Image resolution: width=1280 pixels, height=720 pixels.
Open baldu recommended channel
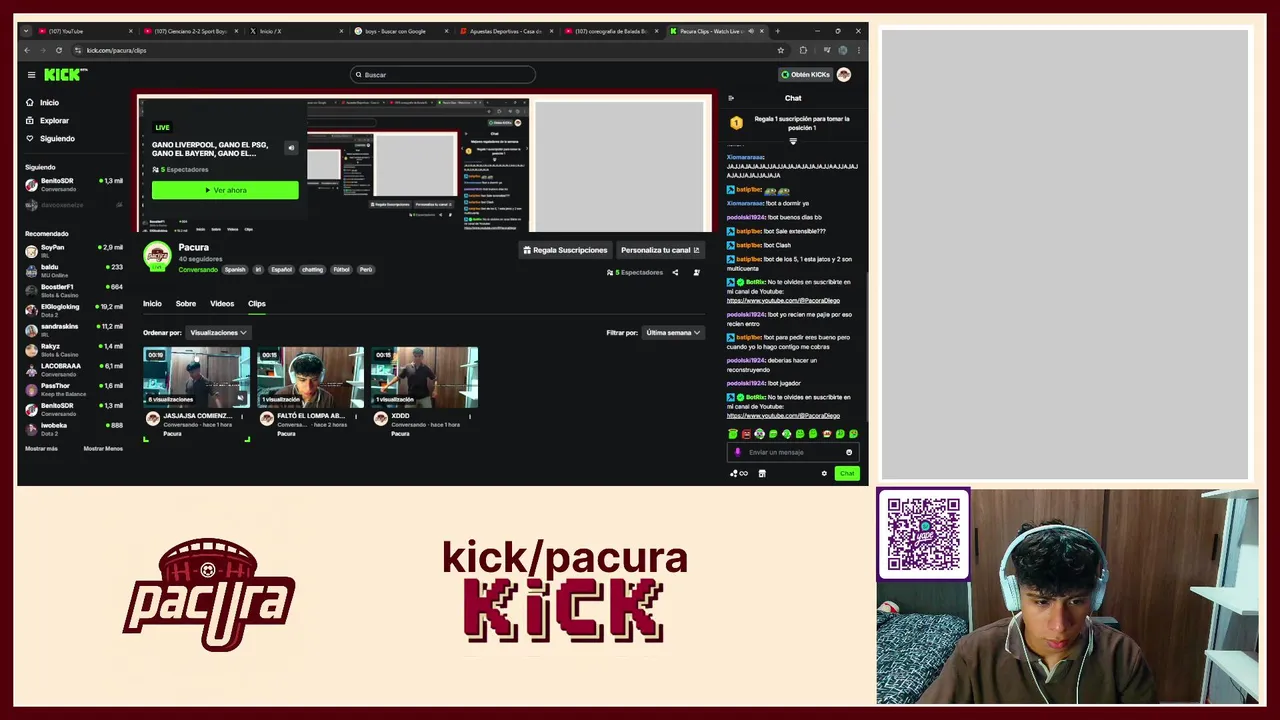coord(74,270)
